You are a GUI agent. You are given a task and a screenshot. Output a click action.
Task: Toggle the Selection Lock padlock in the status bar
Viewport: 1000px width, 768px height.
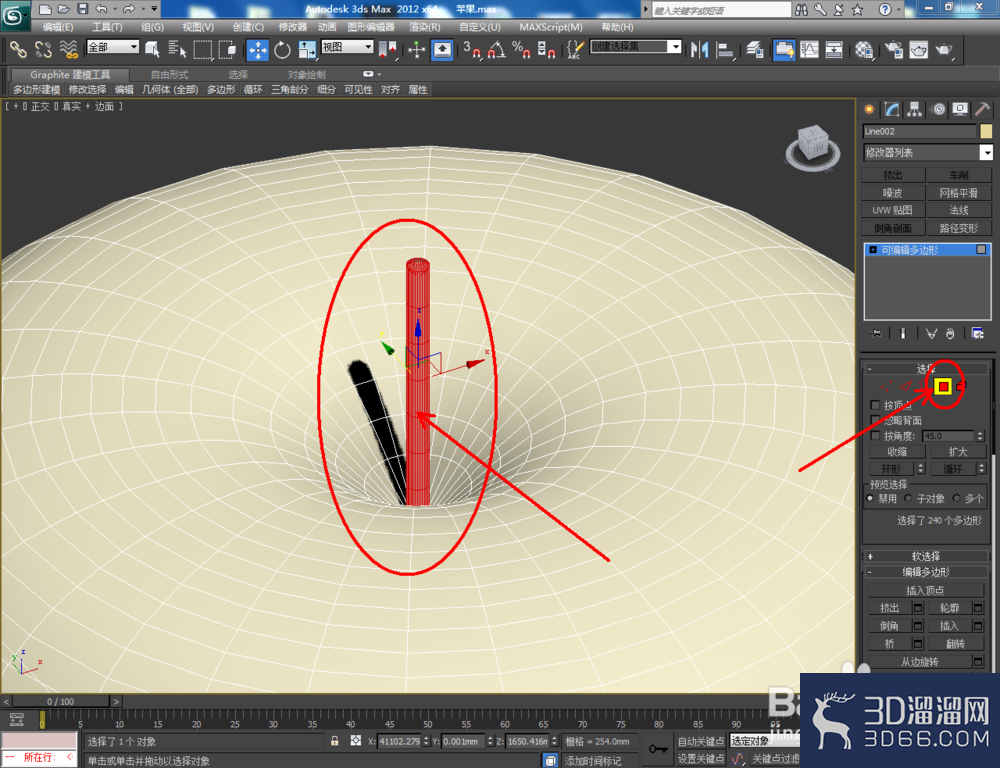tap(335, 741)
